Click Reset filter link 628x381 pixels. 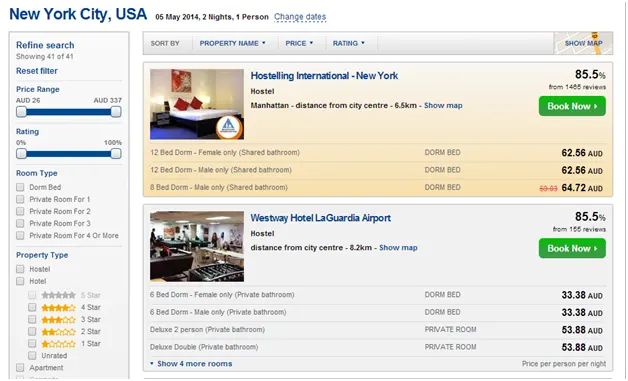(37, 71)
